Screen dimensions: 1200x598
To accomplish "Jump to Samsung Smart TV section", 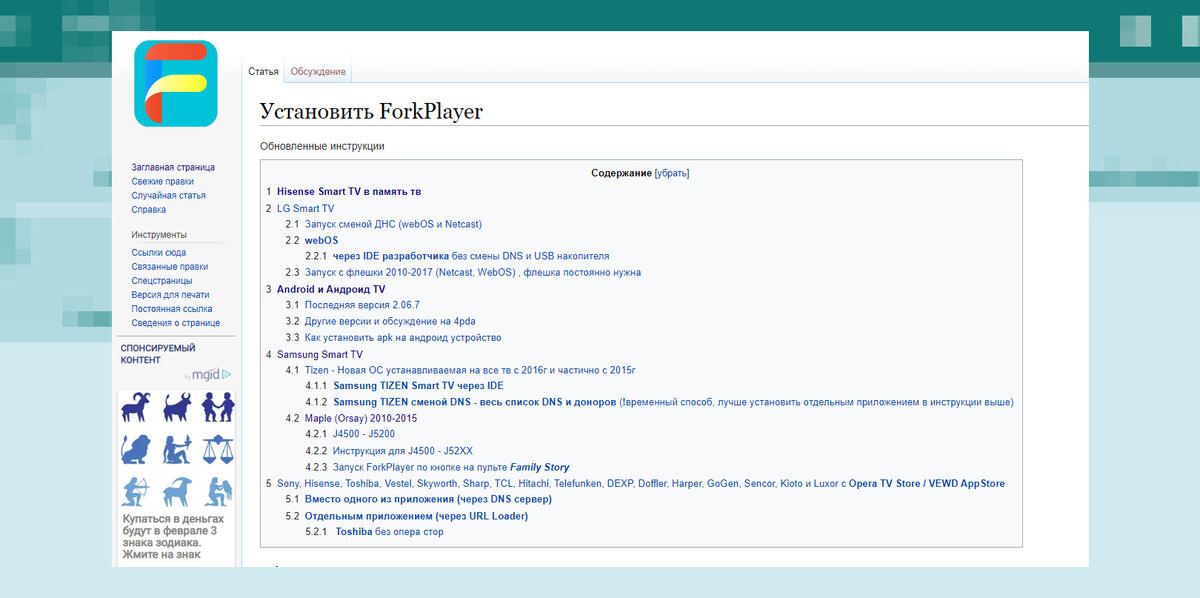I will pos(320,354).
